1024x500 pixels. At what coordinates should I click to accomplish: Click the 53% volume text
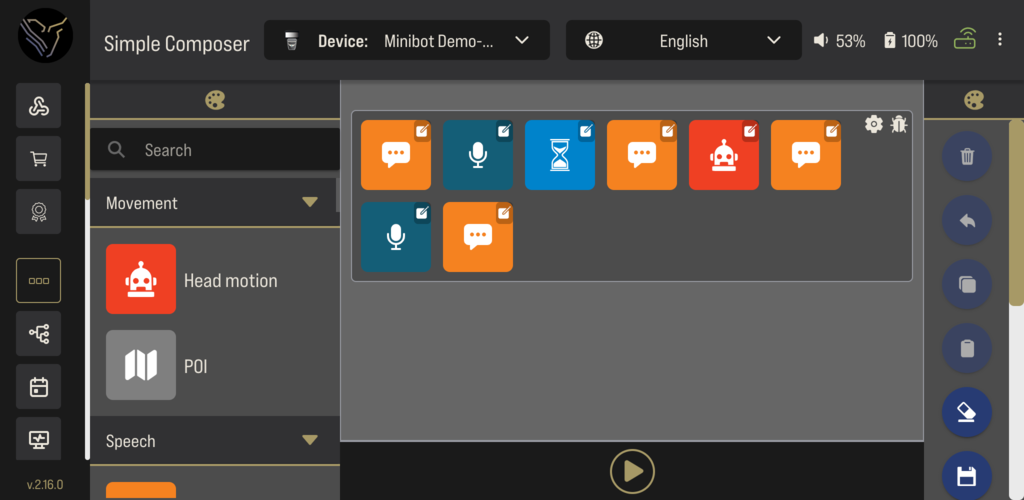coord(850,41)
